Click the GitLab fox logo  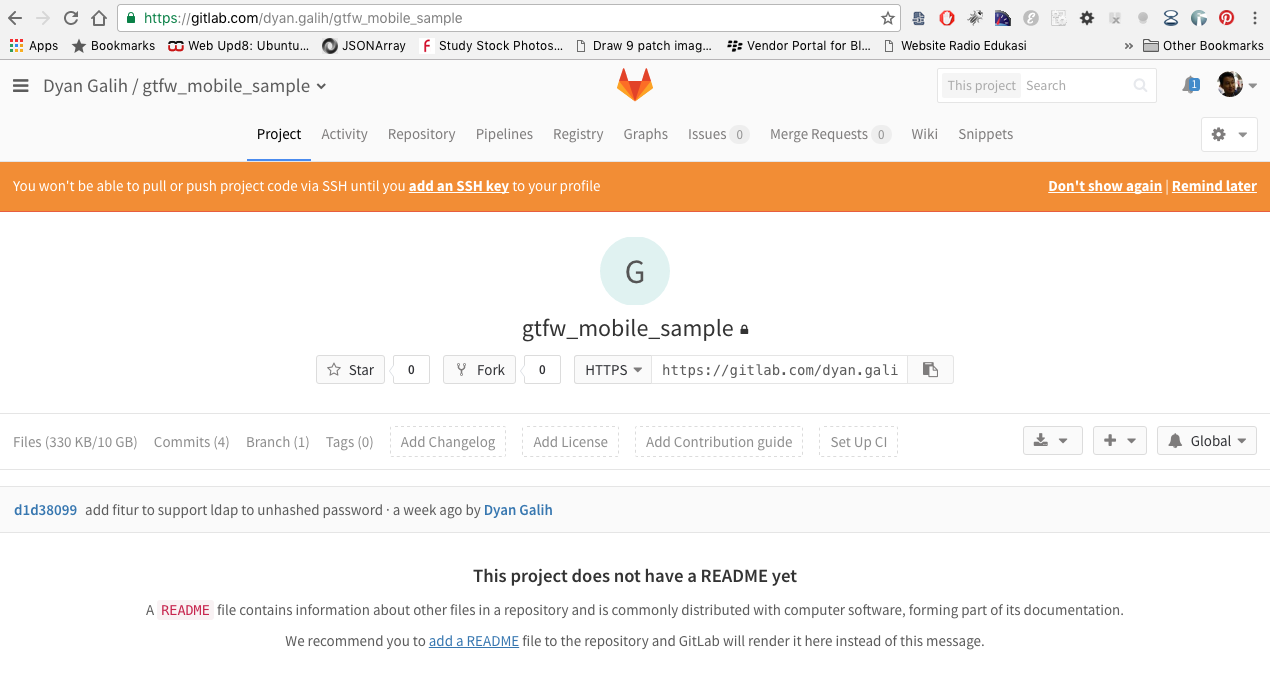tap(634, 85)
